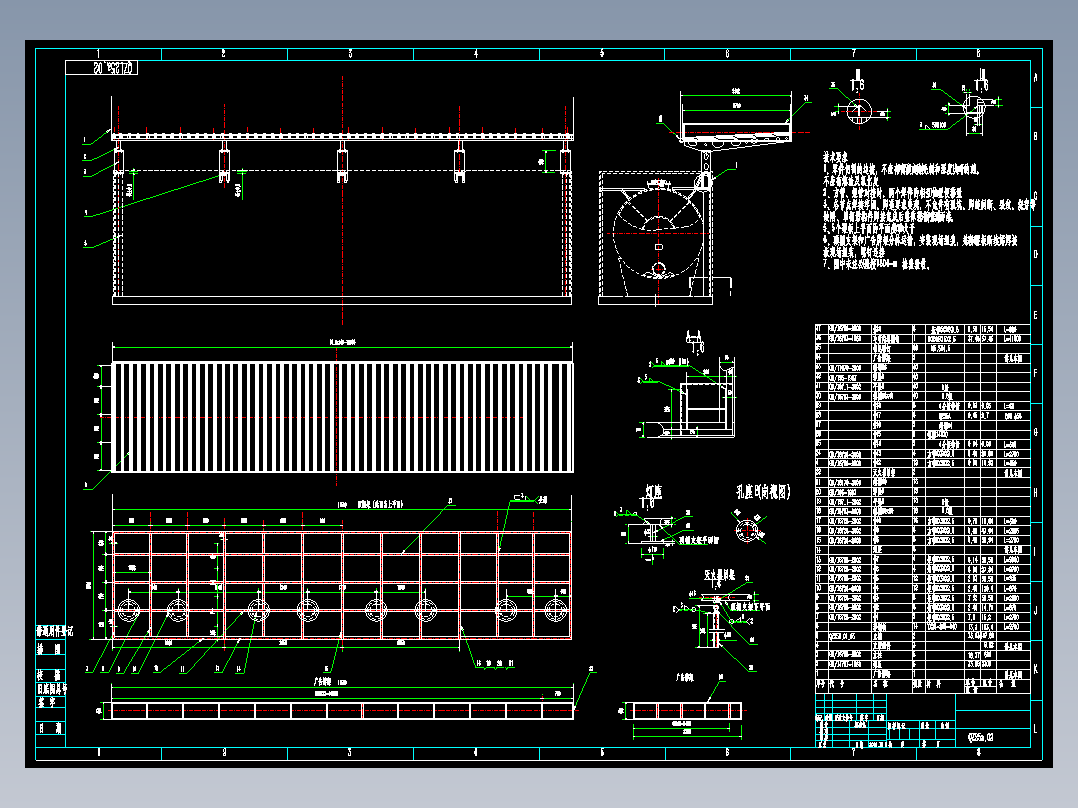Click the 日期 label in left margin
The height and width of the screenshot is (808, 1078).
click(50, 728)
